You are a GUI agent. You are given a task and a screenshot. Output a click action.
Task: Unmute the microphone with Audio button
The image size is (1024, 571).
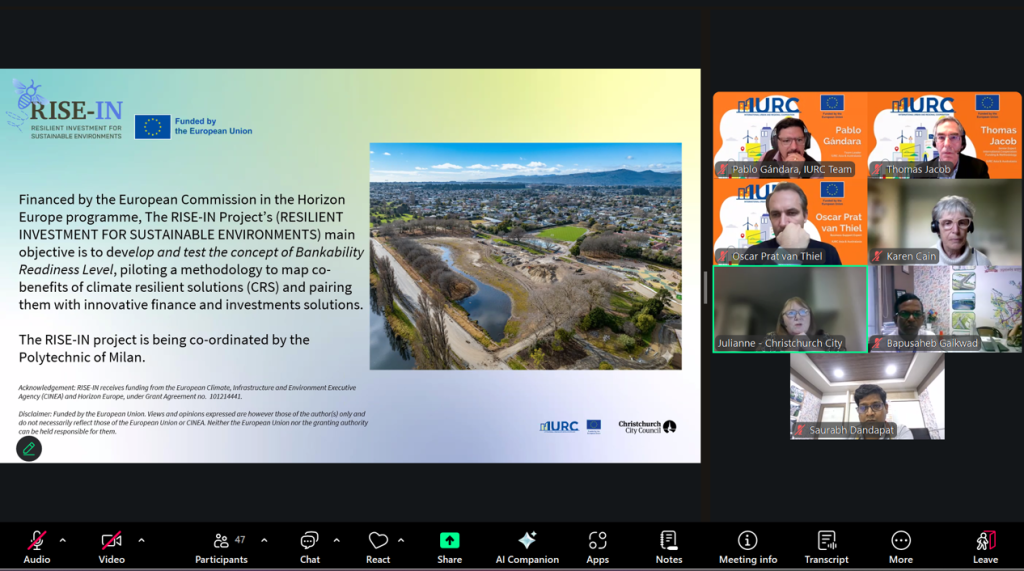click(37, 545)
